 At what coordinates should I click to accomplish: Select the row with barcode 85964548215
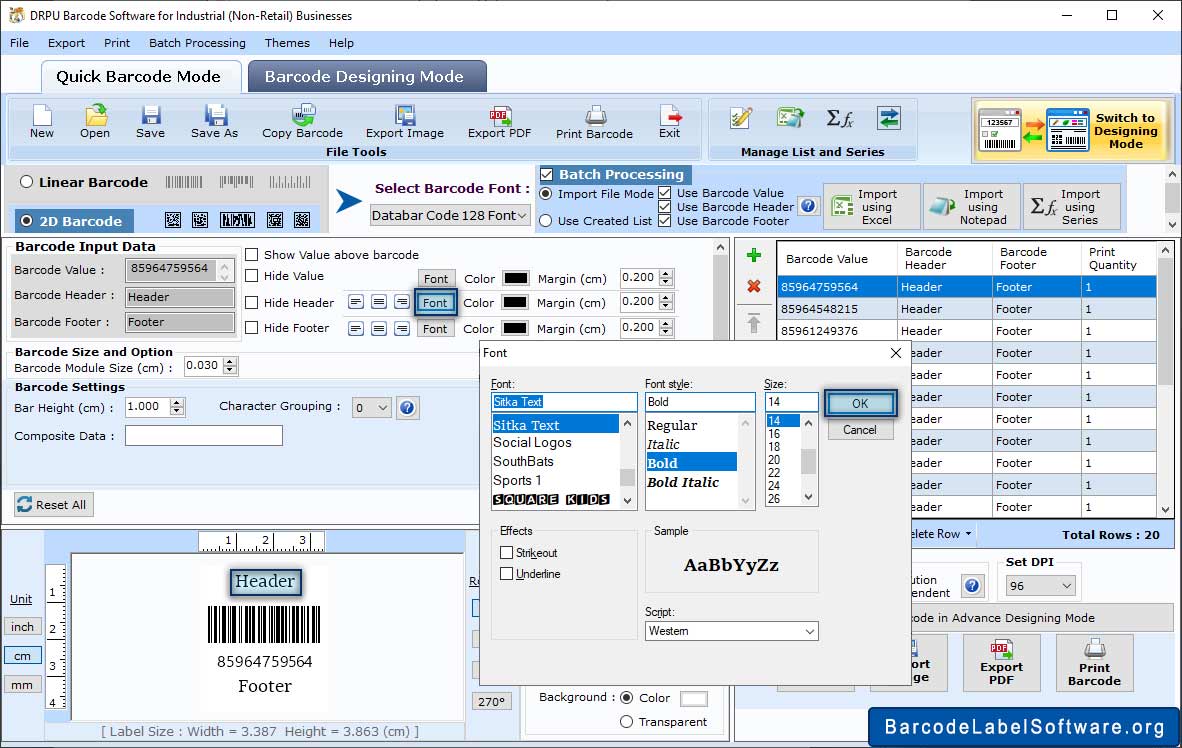click(966, 309)
